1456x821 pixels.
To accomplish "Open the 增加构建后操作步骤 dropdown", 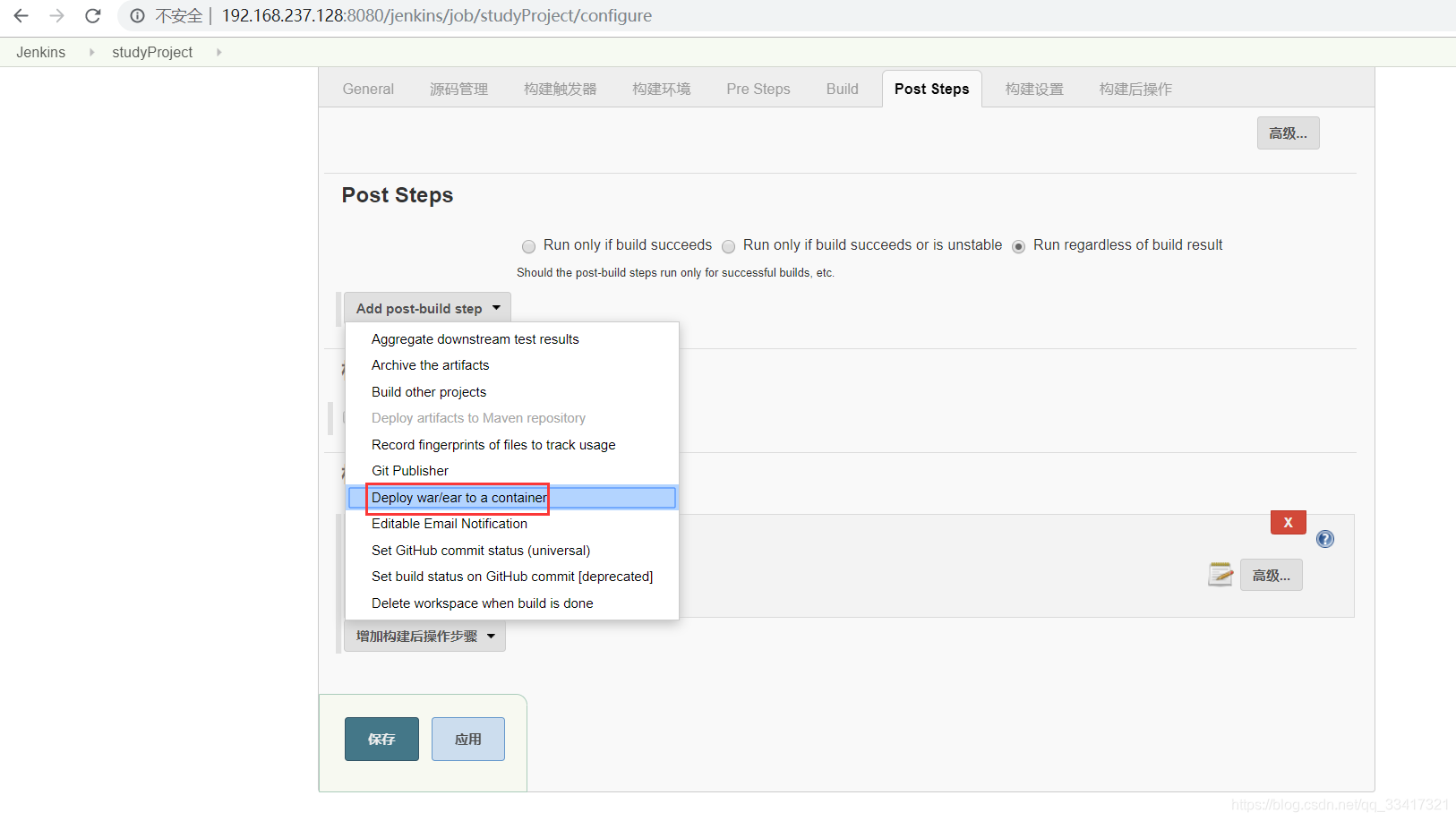I will [x=424, y=637].
